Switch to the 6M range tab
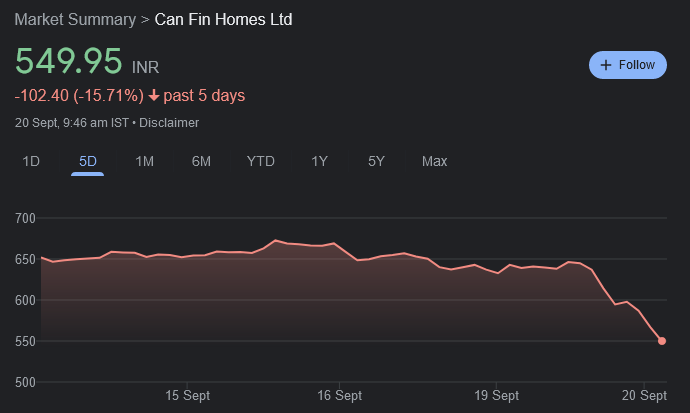The height and width of the screenshot is (413, 690). point(201,161)
